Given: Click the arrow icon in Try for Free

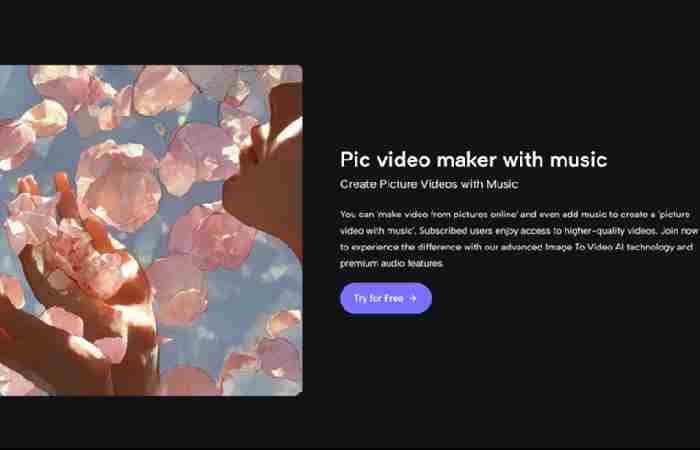Looking at the screenshot, I should [413, 298].
